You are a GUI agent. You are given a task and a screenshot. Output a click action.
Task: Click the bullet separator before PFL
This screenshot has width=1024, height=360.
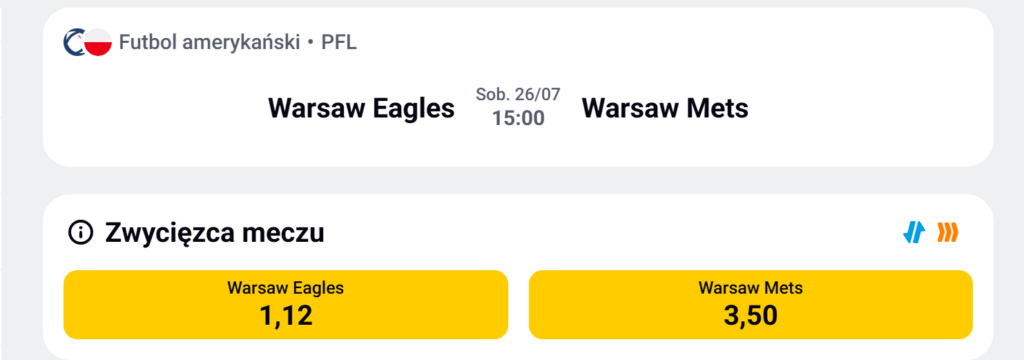[x=310, y=43]
